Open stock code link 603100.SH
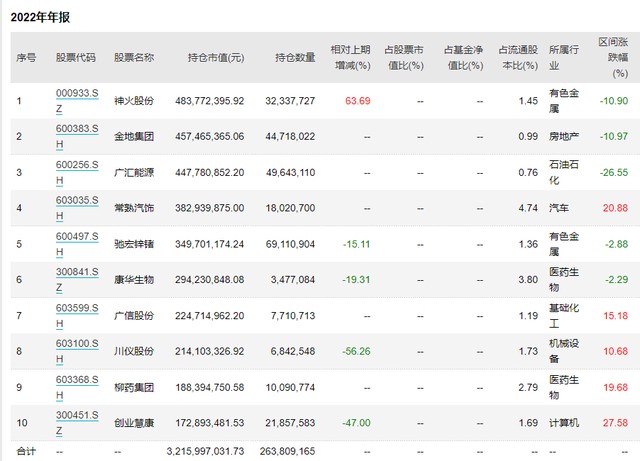The height and width of the screenshot is (461, 640). point(77,345)
